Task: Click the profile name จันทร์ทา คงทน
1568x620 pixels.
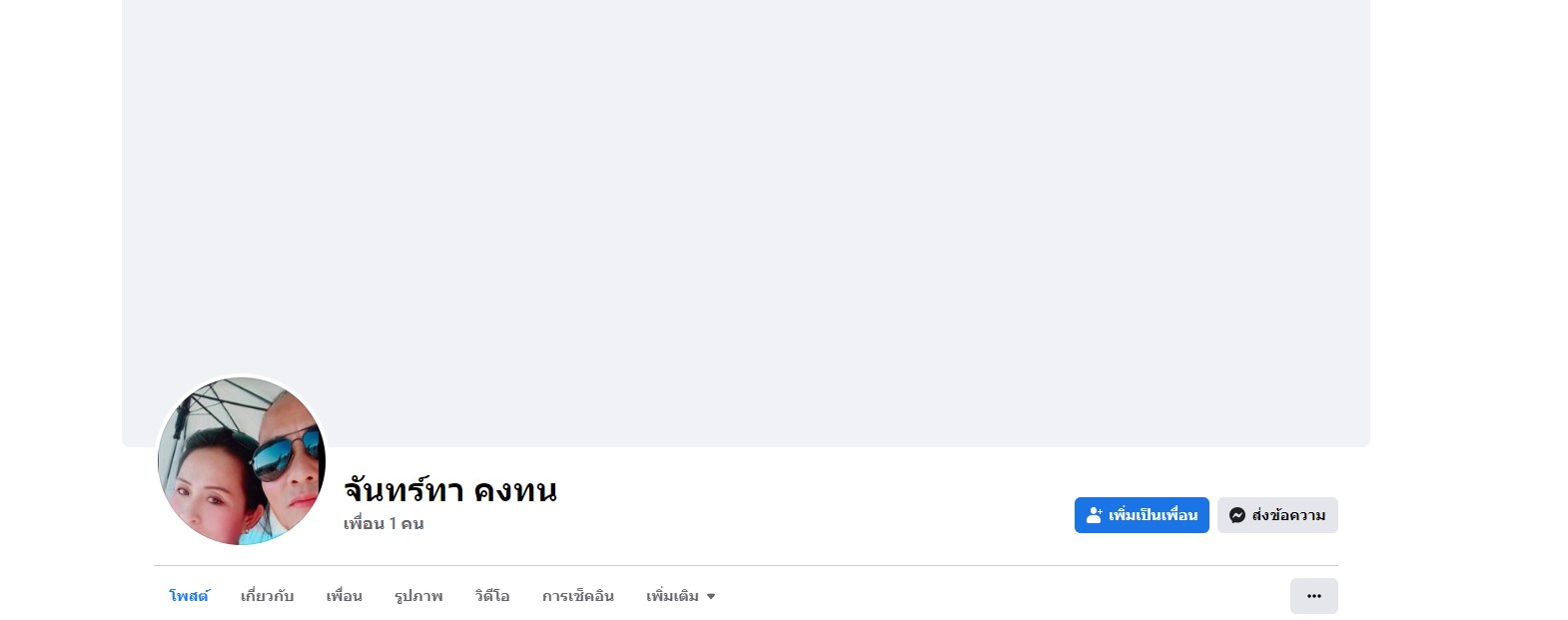Action: point(450,490)
